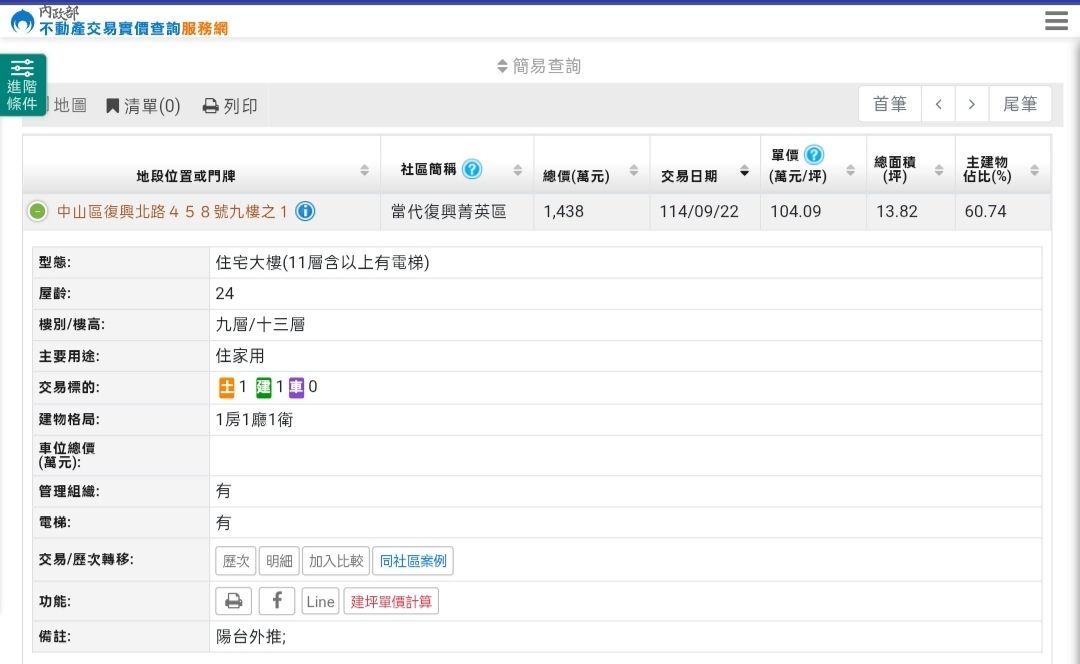Click remark 陽台外推;

coord(251,636)
